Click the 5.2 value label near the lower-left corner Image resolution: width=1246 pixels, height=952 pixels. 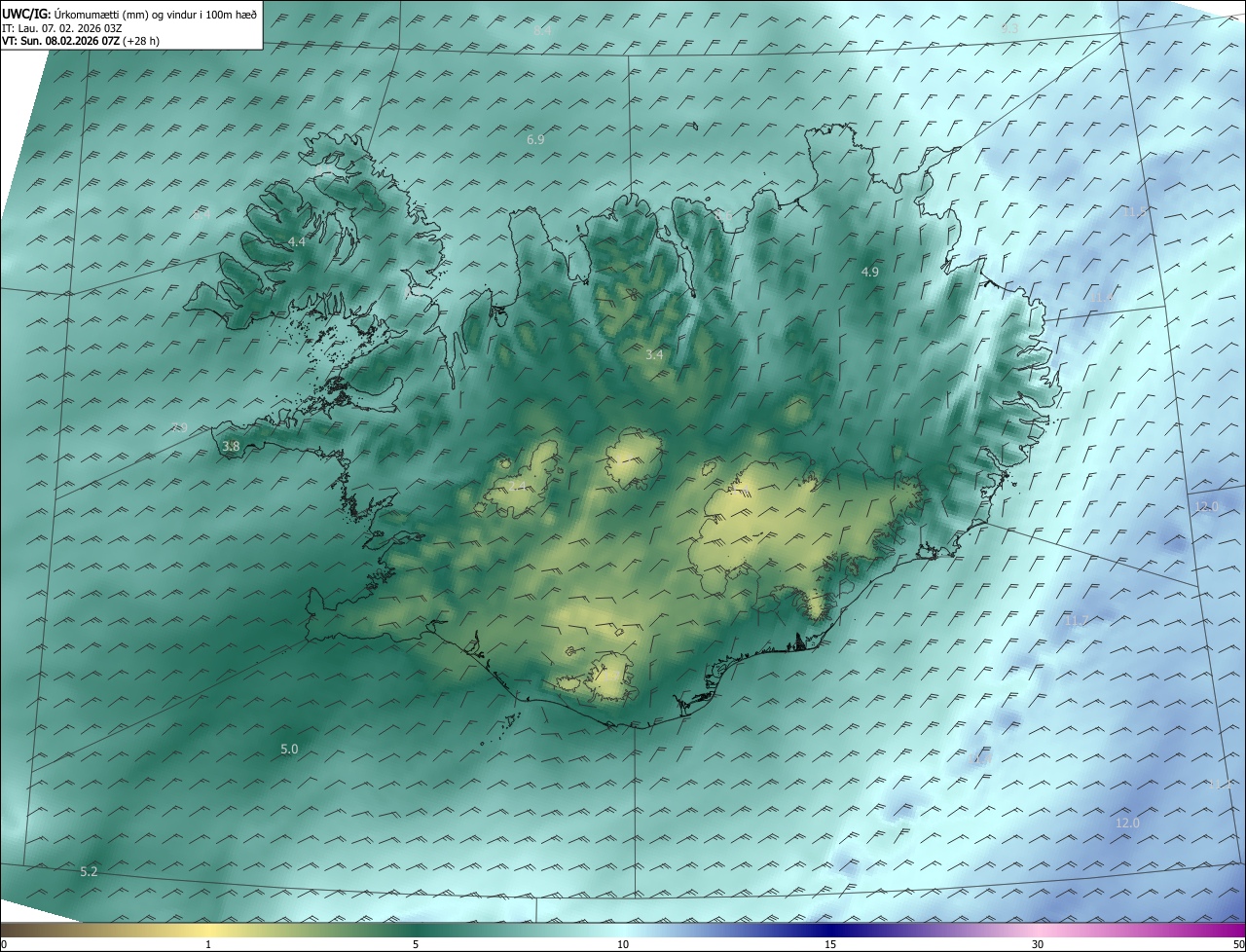[x=89, y=871]
